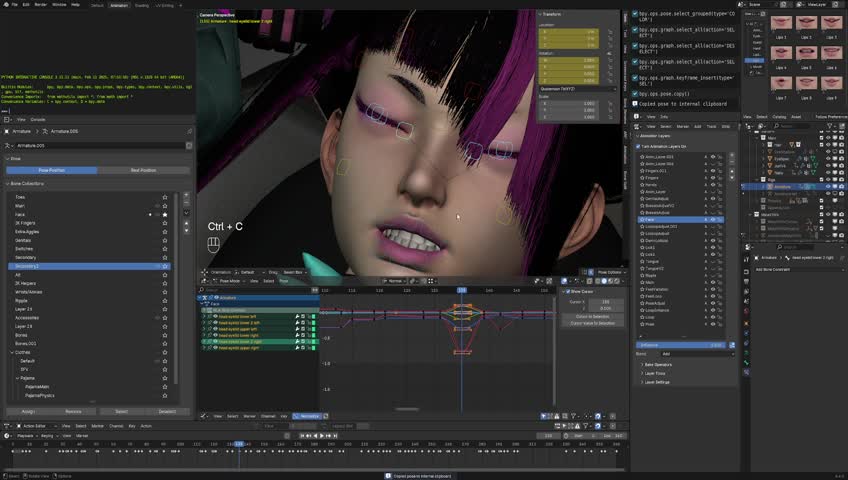Open Key menu in graph editor header
This screenshot has width=848, height=480.
(x=284, y=416)
